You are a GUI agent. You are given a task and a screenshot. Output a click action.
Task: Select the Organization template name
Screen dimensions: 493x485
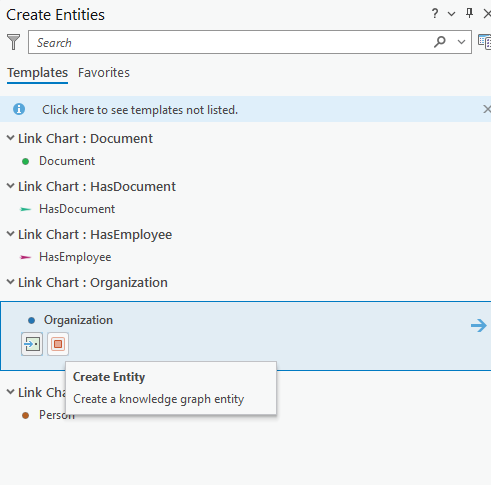coord(78,320)
